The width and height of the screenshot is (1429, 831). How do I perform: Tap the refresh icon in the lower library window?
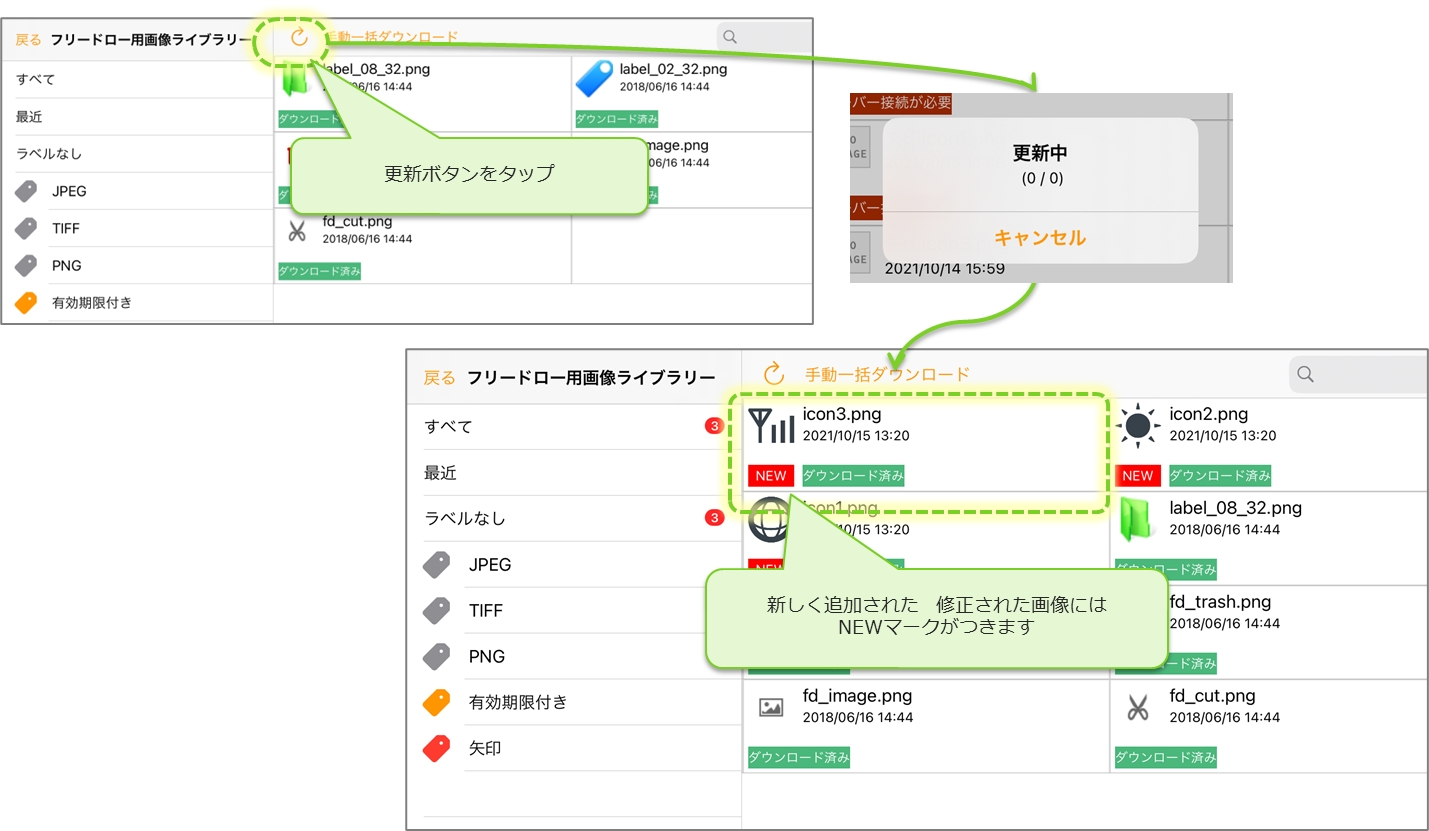(x=774, y=374)
